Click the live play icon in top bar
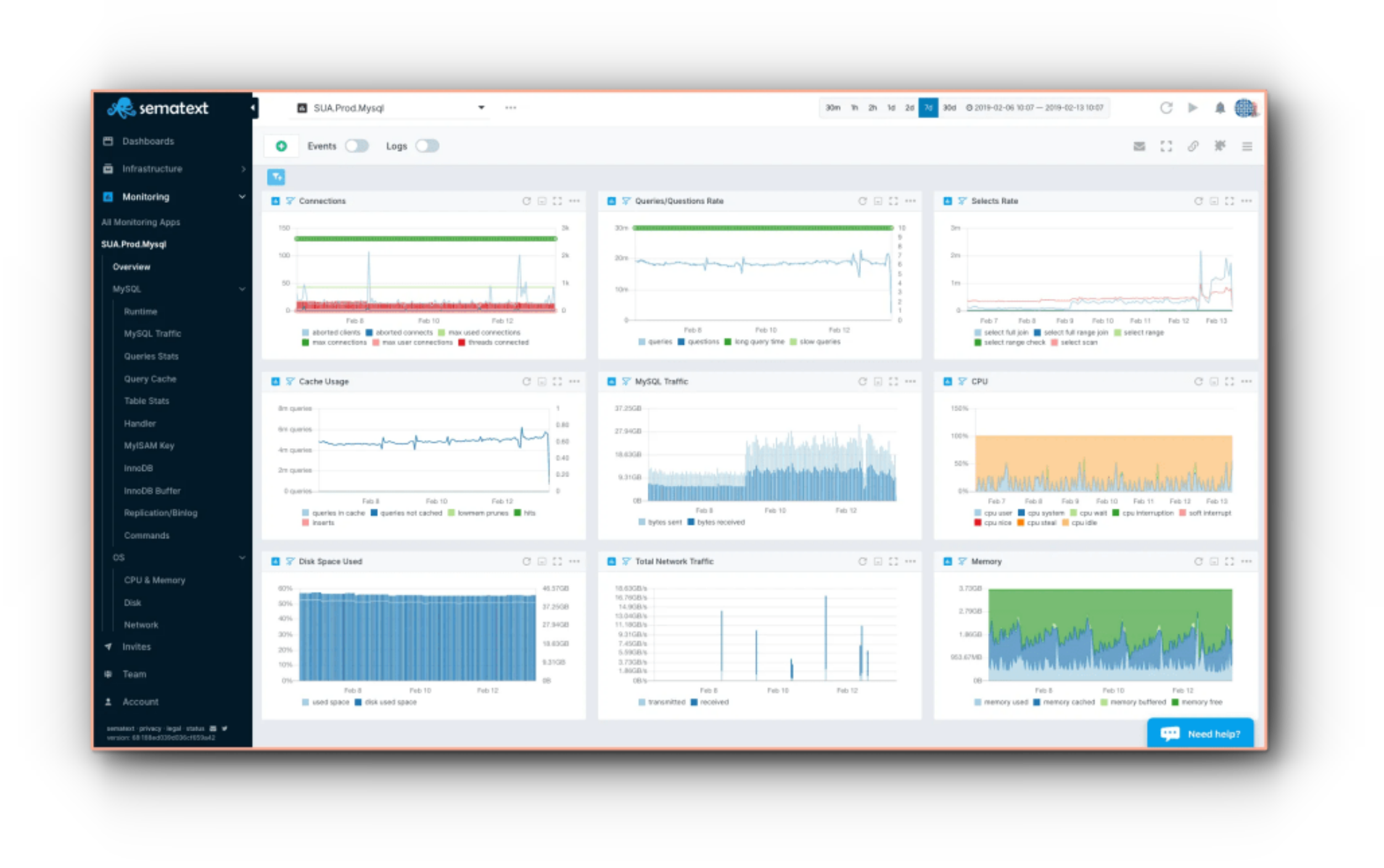This screenshot has height=868, width=1384. [1193, 108]
